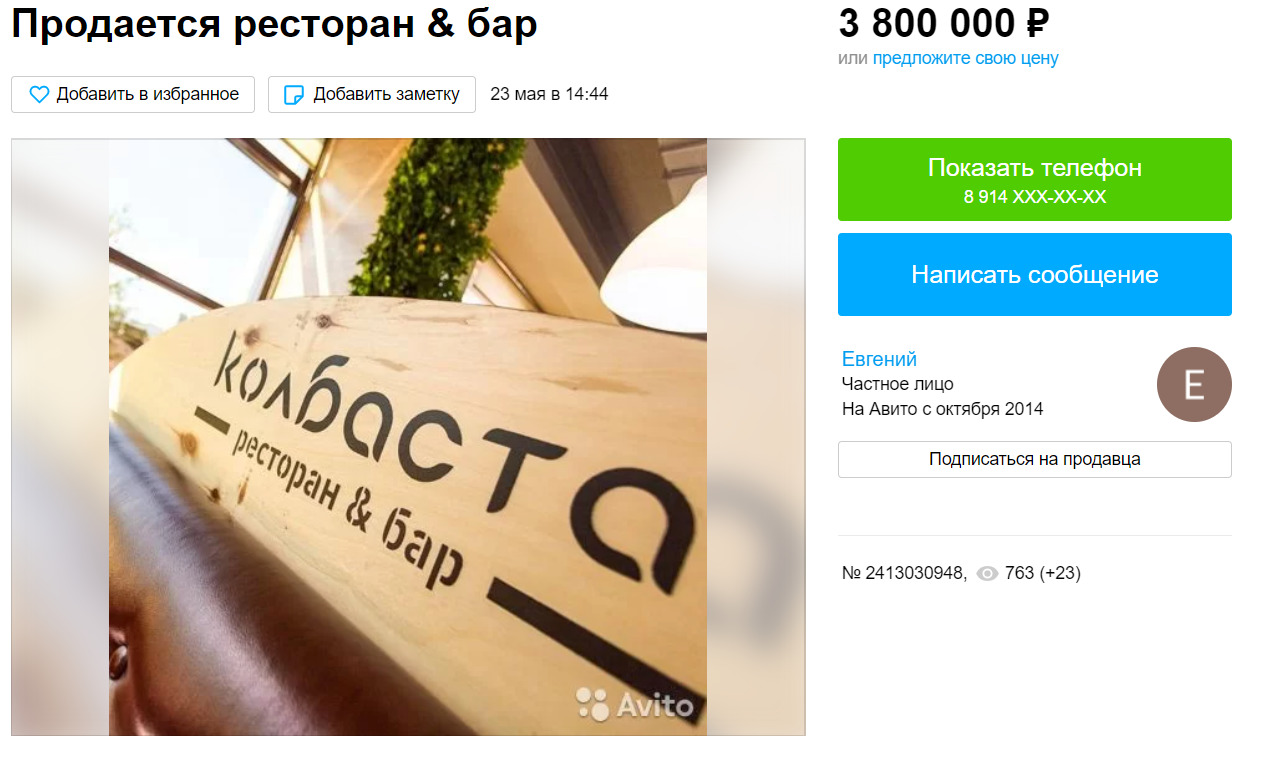Open the предложите свою цену link
This screenshot has width=1269, height=757.
[x=966, y=58]
